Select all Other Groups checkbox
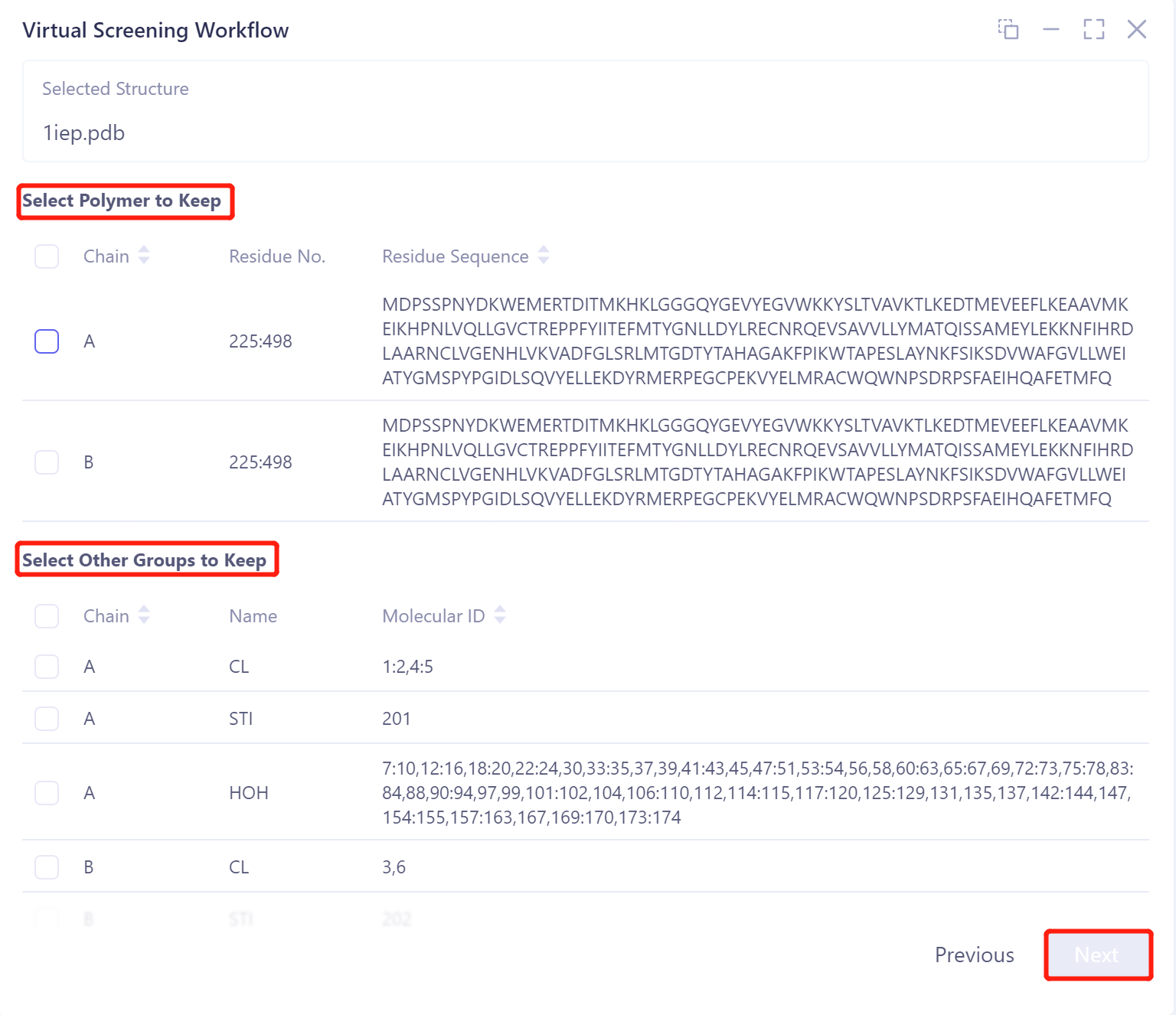This screenshot has width=1176, height=1015. (46, 615)
